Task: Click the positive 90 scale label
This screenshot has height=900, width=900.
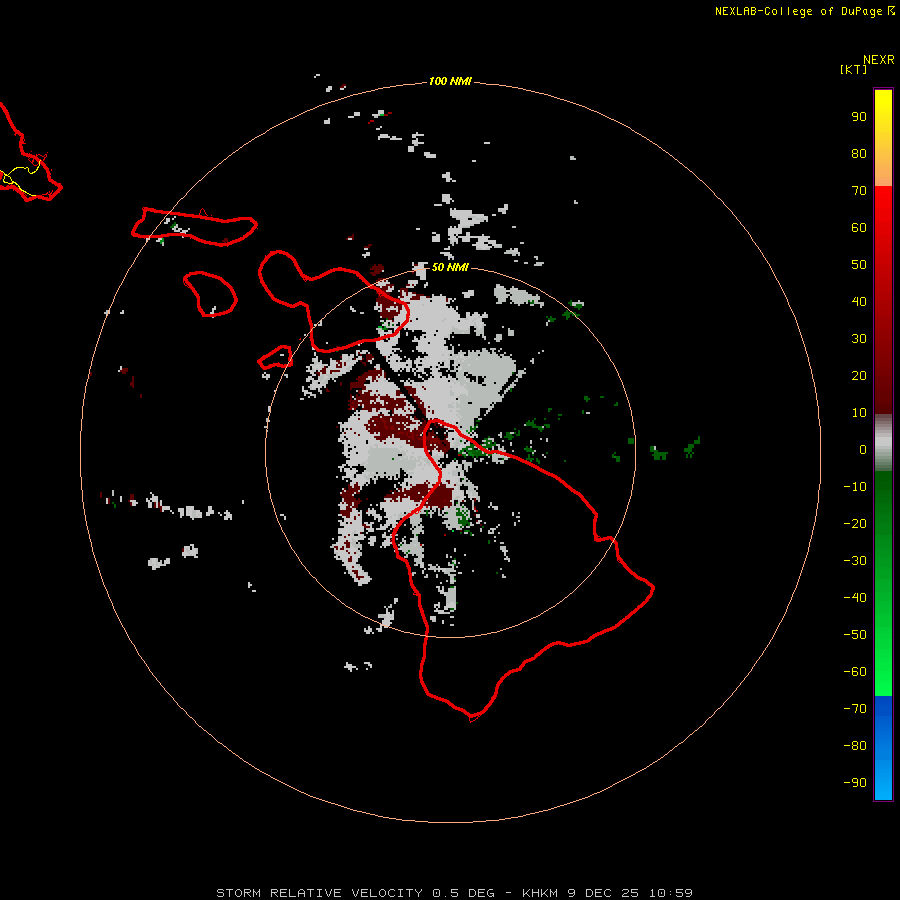Action: [859, 117]
